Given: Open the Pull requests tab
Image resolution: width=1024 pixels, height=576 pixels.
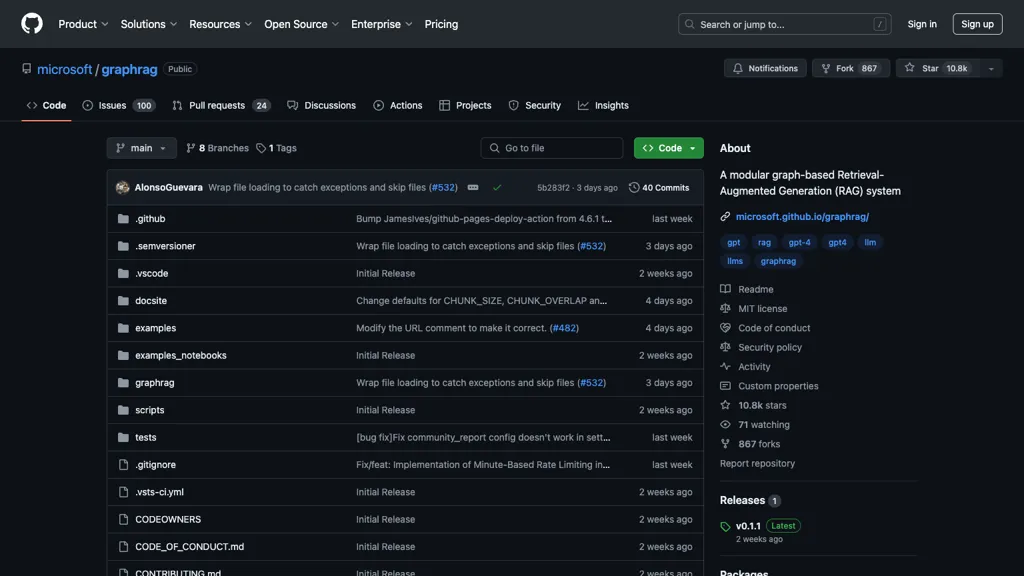Looking at the screenshot, I should tap(220, 105).
